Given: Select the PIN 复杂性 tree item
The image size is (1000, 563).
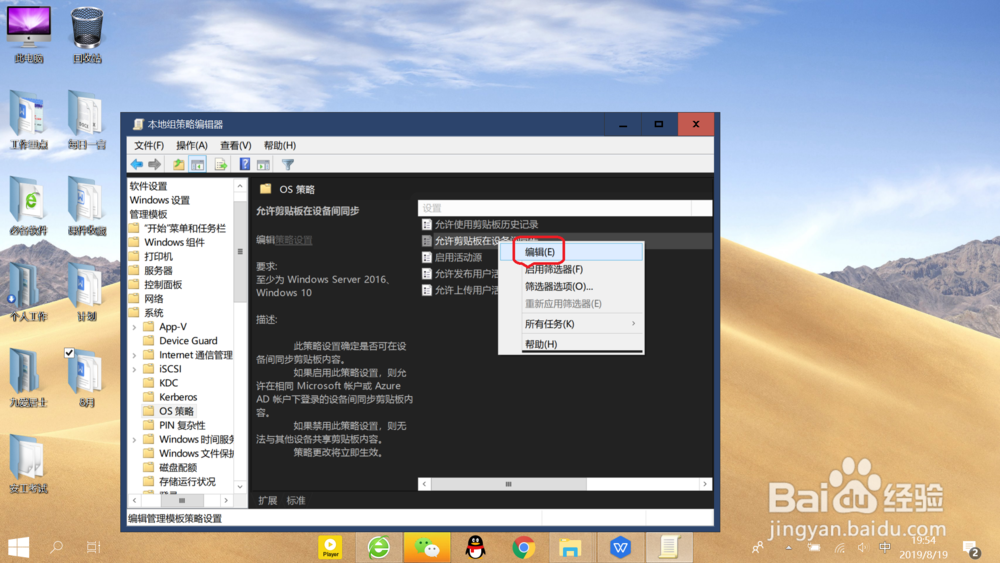Looking at the screenshot, I should click(x=182, y=425).
